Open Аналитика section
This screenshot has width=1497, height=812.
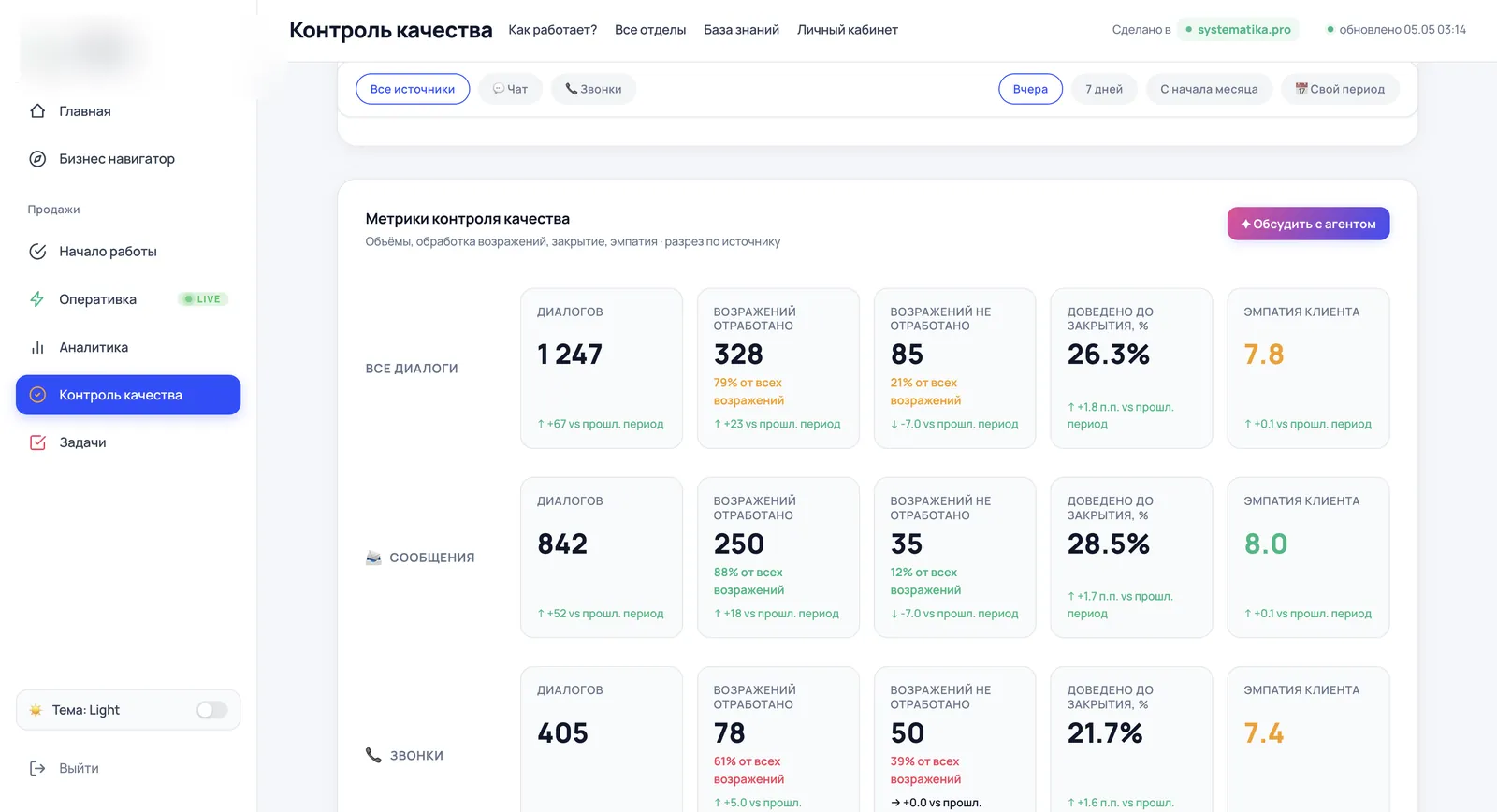tap(128, 347)
